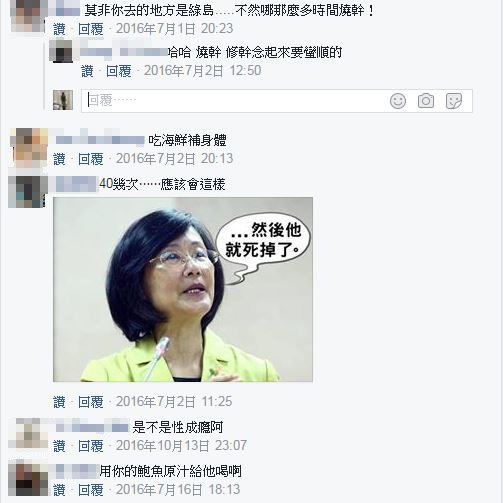The image size is (503, 503).
Task: Like the reply posted 2016年7月2日 12:50
Action: point(87,71)
